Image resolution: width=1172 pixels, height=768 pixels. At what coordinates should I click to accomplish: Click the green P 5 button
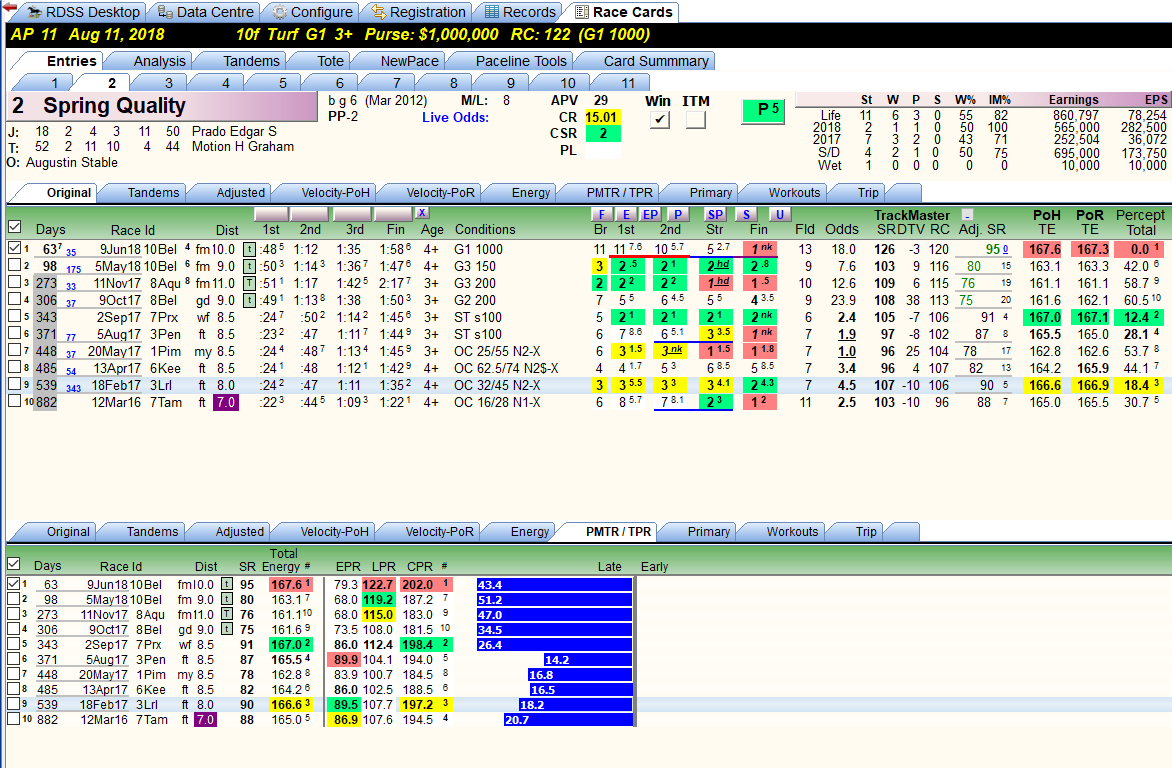click(x=763, y=111)
